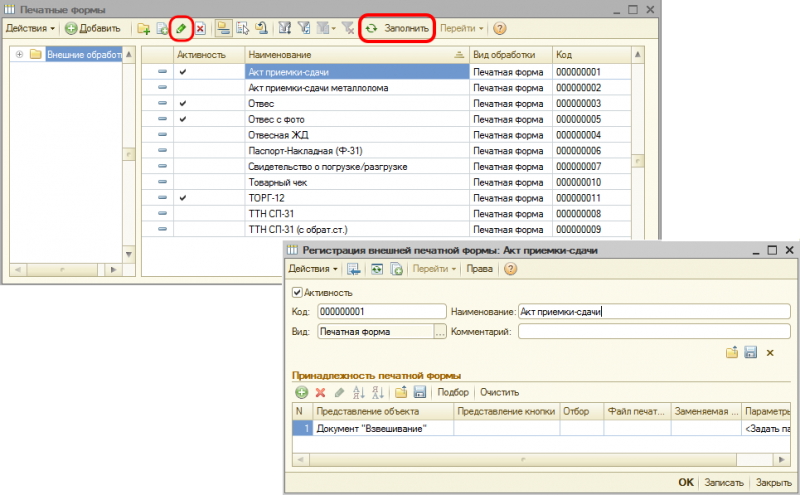Click OK in the registration dialog
Viewport: 800px width, 495px height.
[x=686, y=482]
